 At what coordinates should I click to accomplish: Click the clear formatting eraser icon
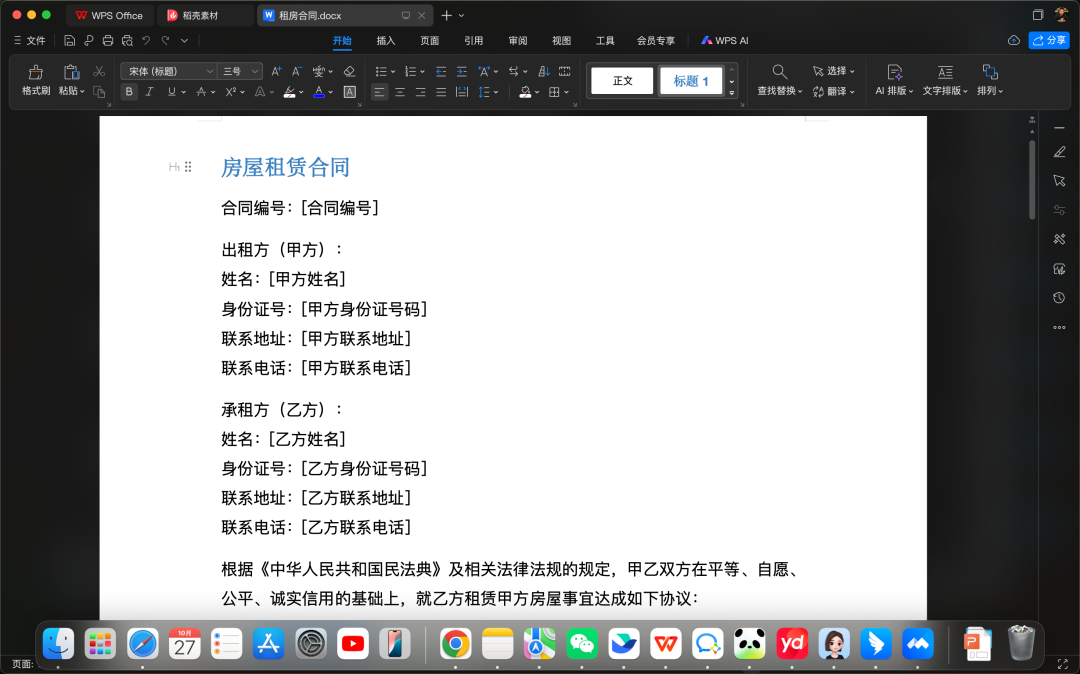[x=349, y=72]
